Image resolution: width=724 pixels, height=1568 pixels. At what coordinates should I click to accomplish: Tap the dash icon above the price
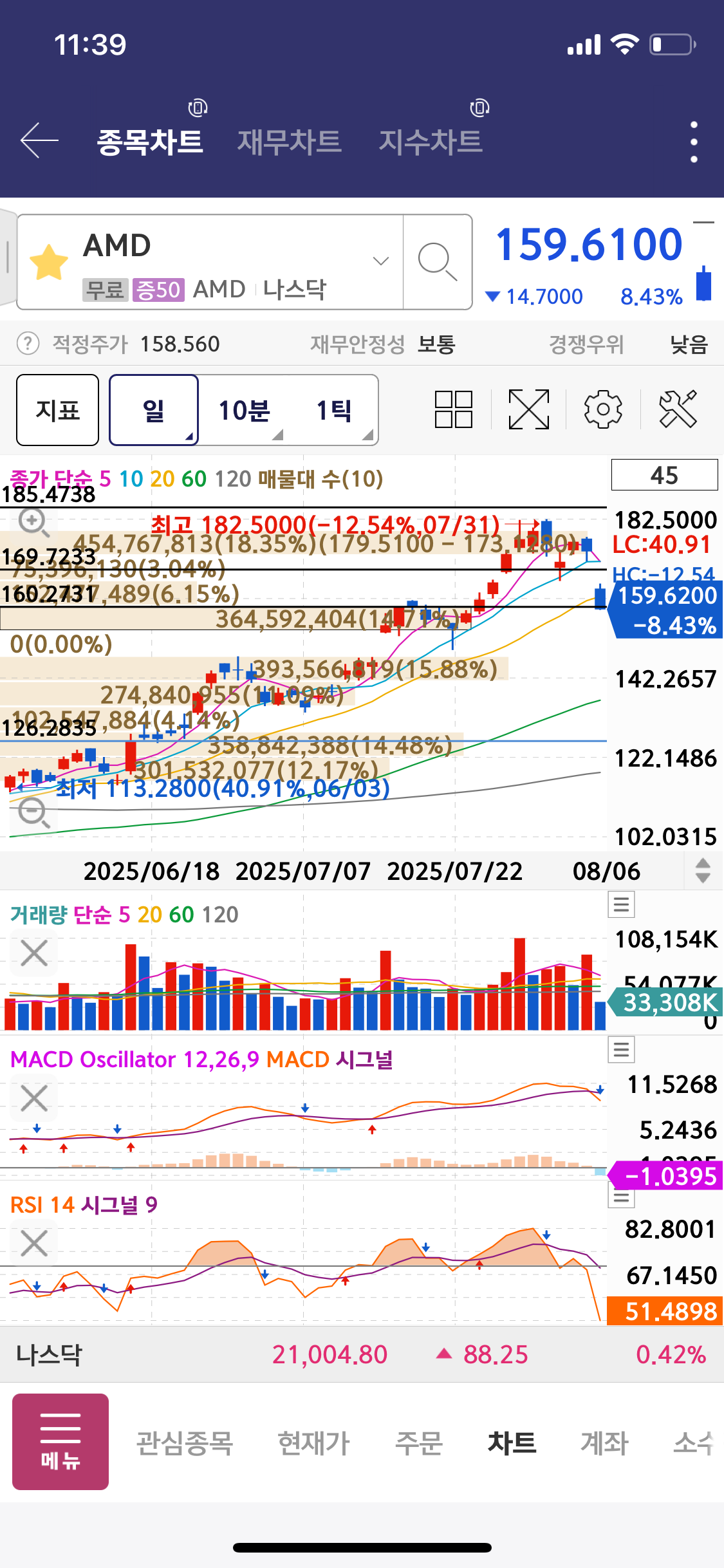[x=704, y=223]
